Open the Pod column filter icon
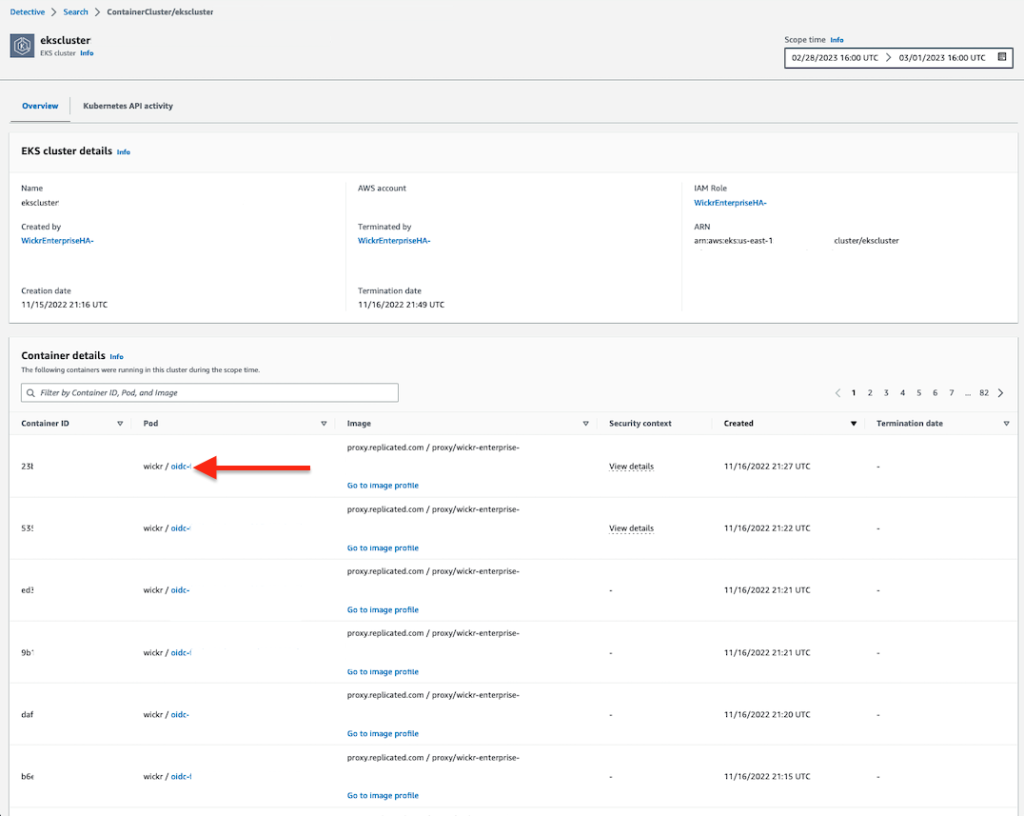The width and height of the screenshot is (1024, 816). (x=324, y=423)
